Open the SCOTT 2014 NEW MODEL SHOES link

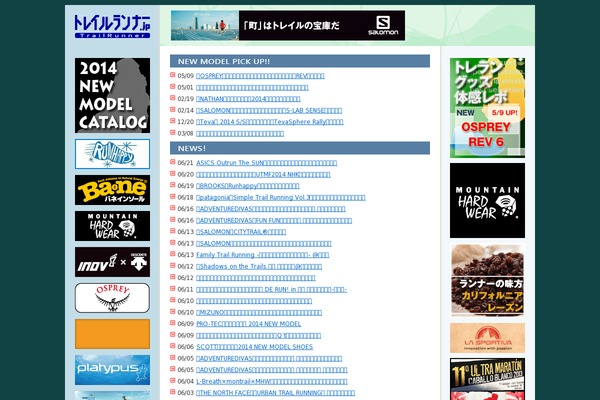pos(254,346)
